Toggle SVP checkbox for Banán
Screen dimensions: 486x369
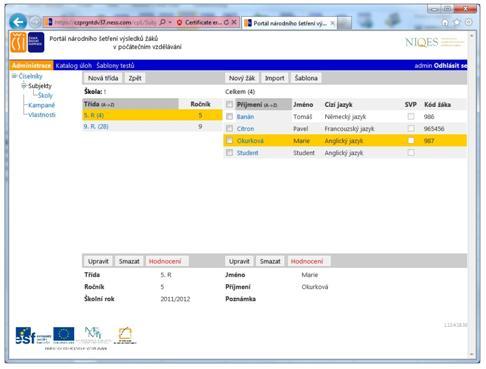click(x=411, y=116)
